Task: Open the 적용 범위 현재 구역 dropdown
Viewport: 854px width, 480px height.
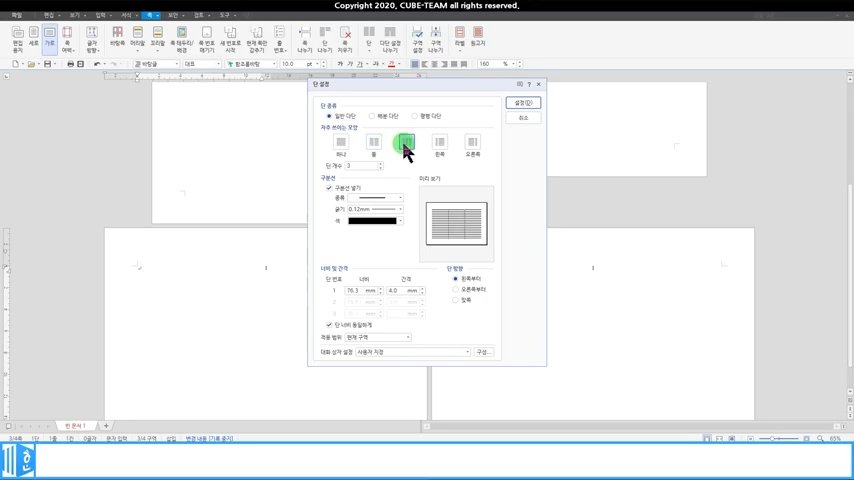Action: (379, 338)
